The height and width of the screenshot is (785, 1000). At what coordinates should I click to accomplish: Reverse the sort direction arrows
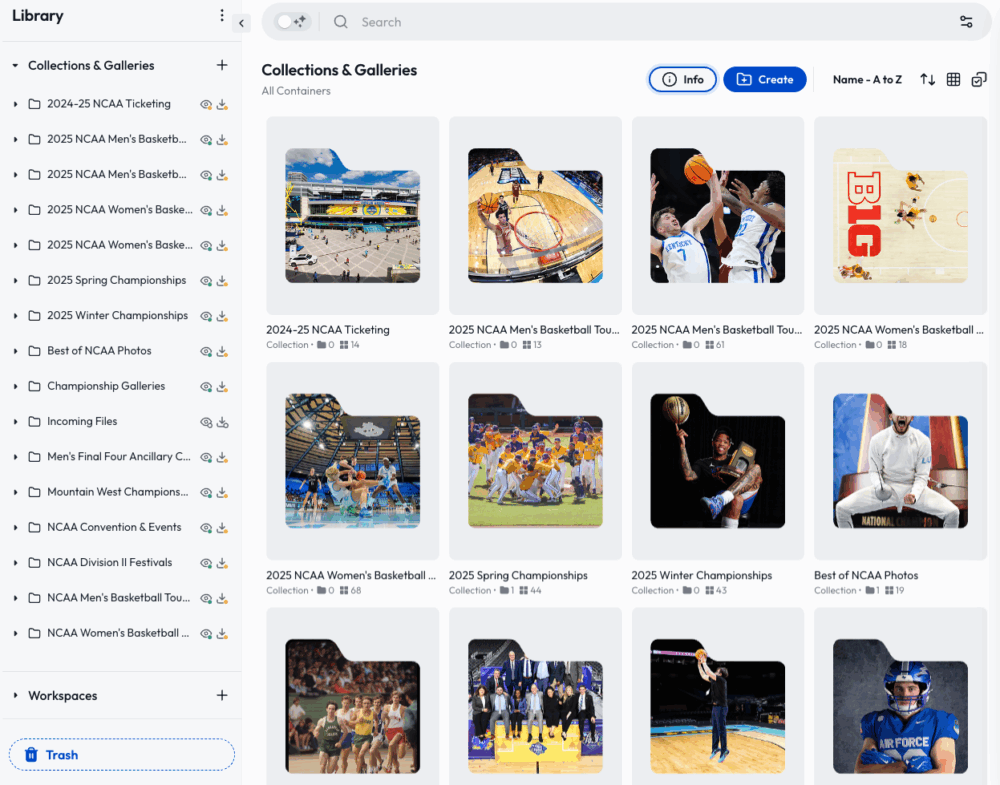click(x=927, y=80)
